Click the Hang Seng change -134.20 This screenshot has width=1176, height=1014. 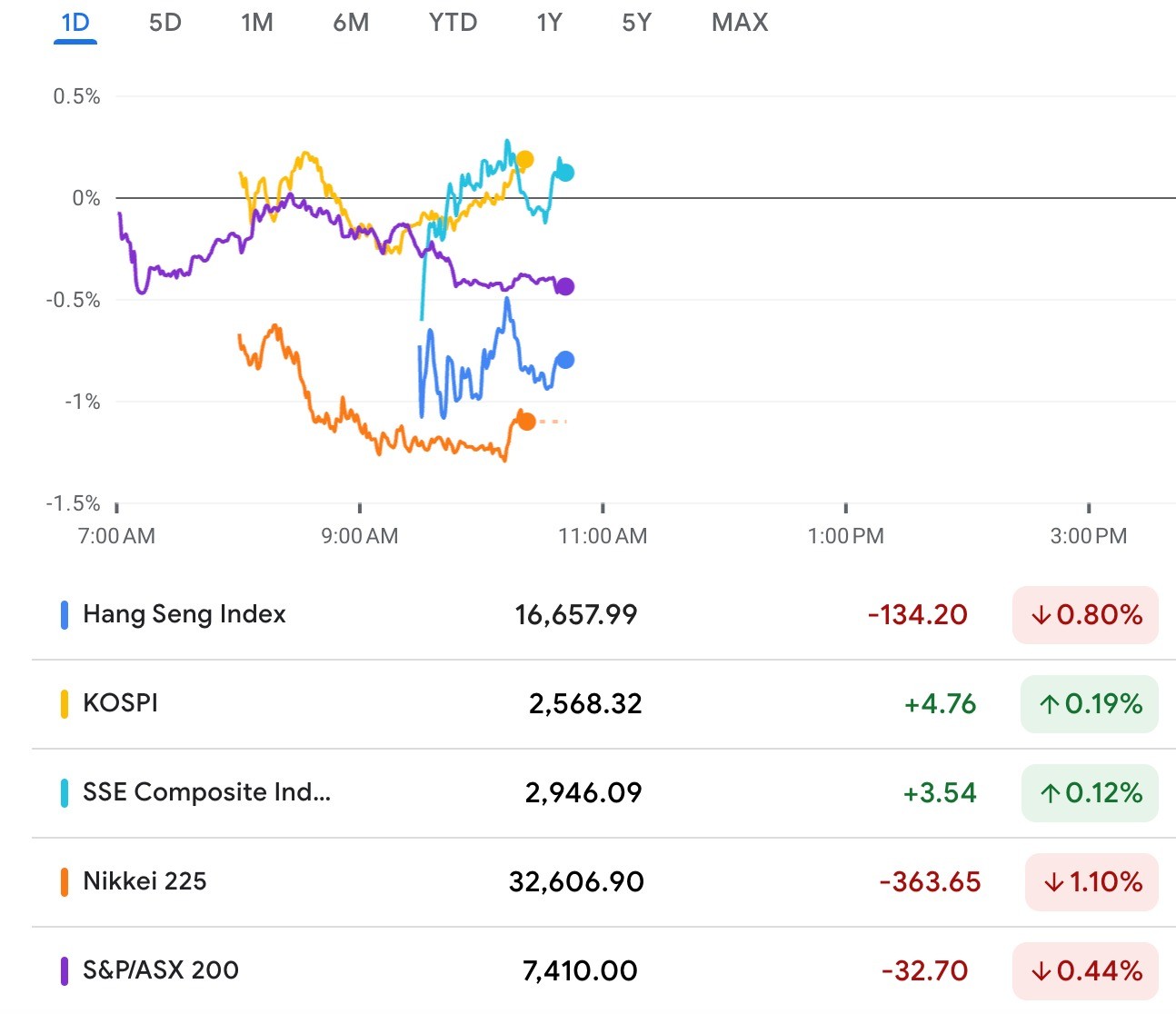pyautogui.click(x=918, y=615)
